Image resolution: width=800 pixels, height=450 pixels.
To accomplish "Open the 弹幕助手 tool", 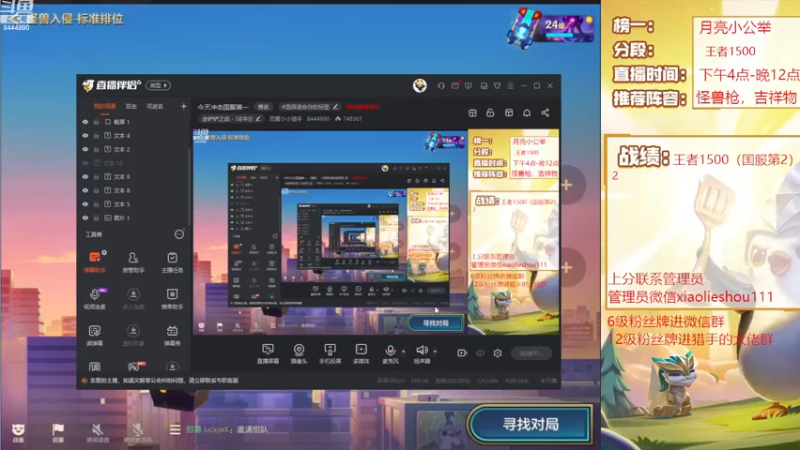I will pyautogui.click(x=95, y=262).
